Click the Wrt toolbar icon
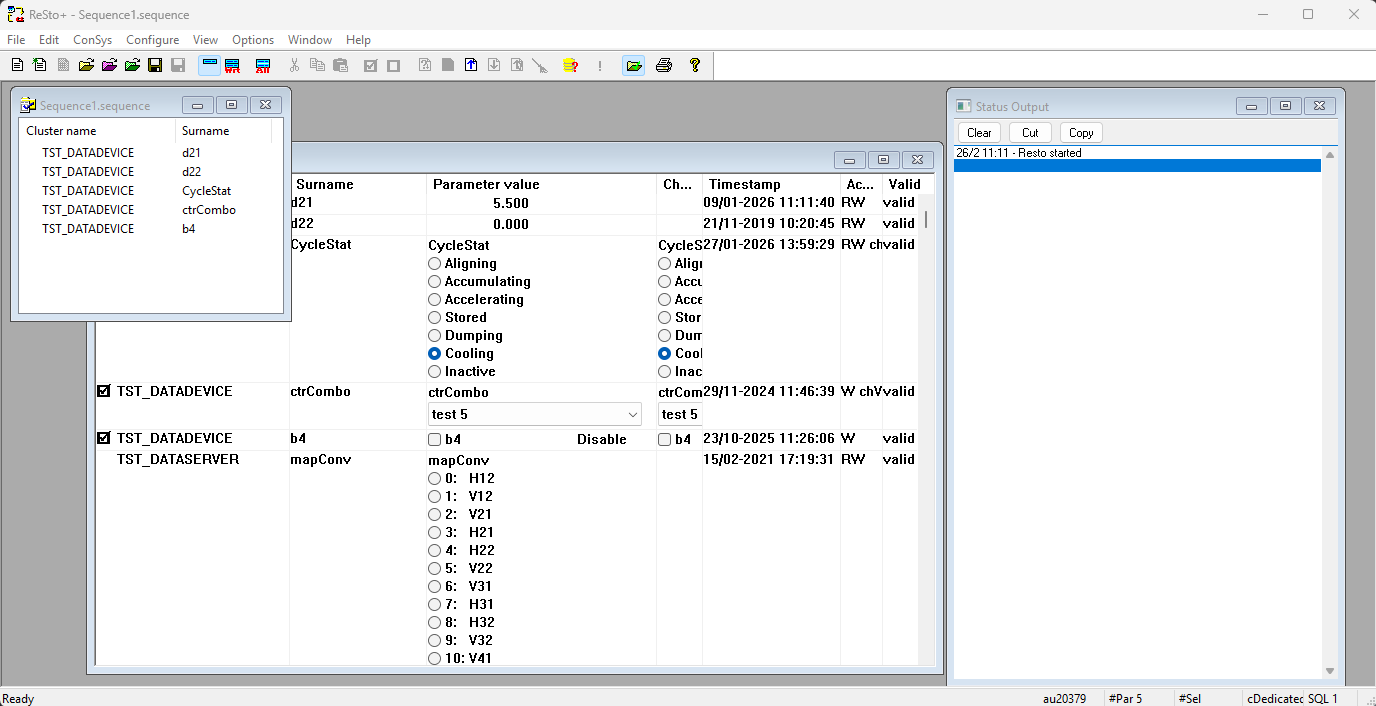Viewport: 1376px width, 706px height. tap(232, 66)
